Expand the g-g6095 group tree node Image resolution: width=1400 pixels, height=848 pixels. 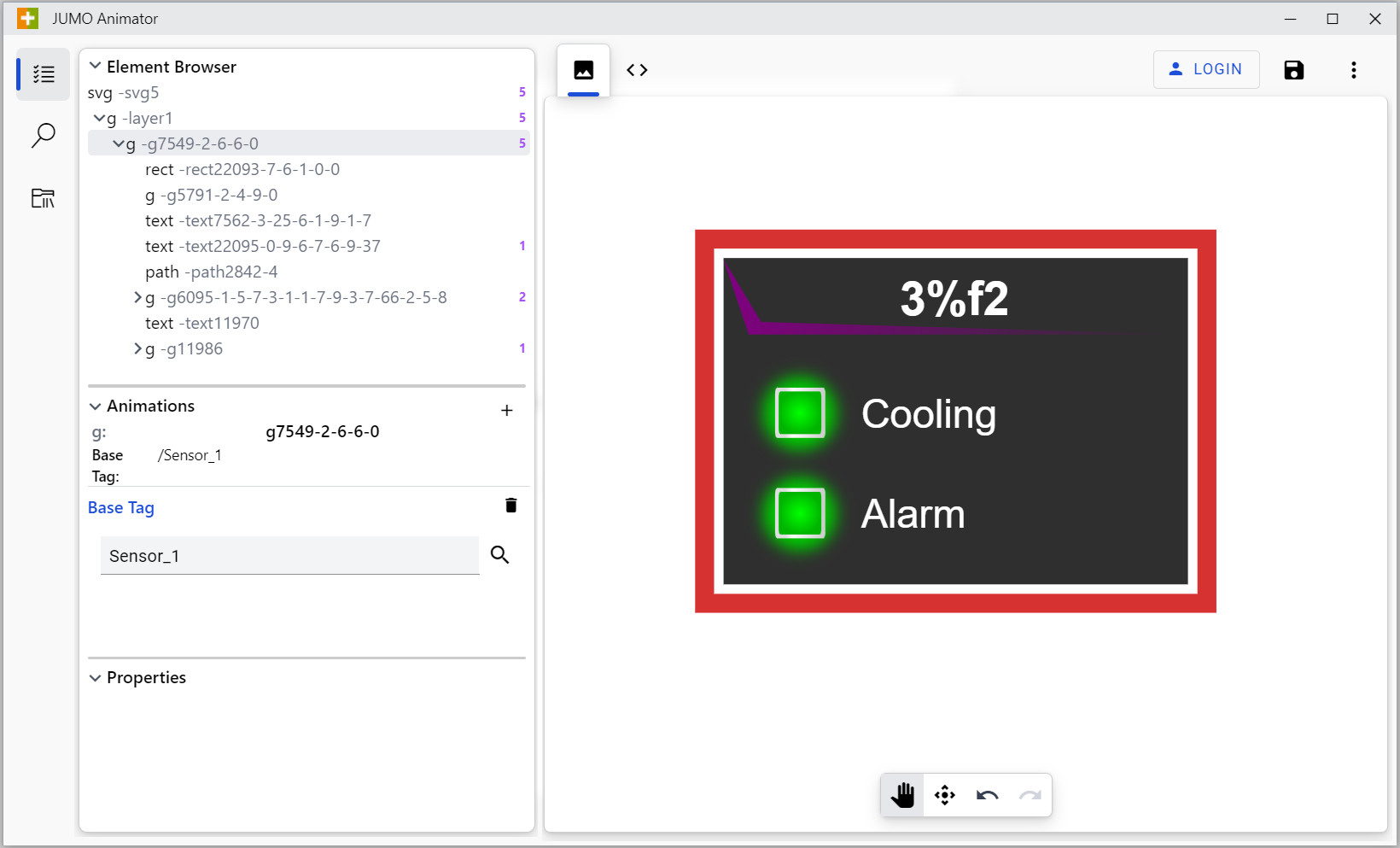pos(137,297)
